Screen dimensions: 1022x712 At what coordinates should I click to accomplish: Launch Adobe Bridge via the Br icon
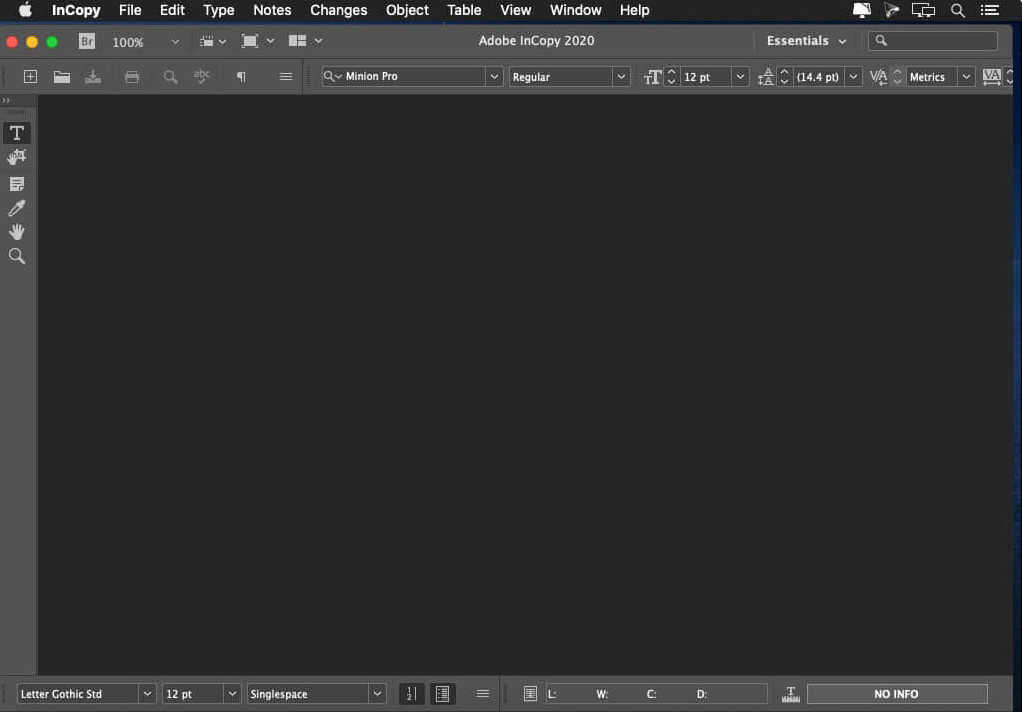coord(86,41)
